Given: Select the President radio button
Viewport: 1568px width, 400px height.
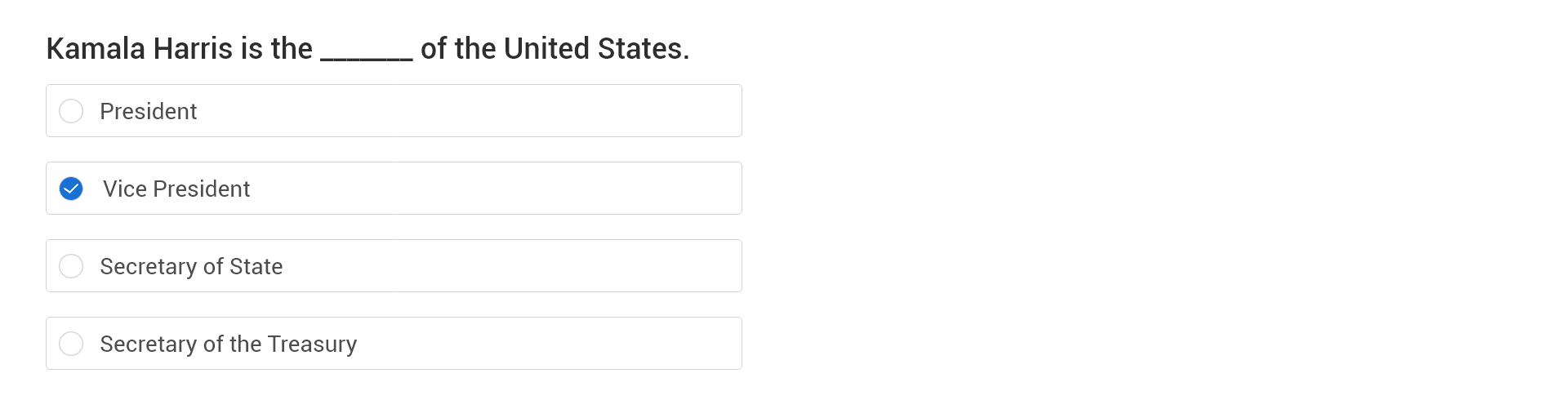Looking at the screenshot, I should click(71, 111).
